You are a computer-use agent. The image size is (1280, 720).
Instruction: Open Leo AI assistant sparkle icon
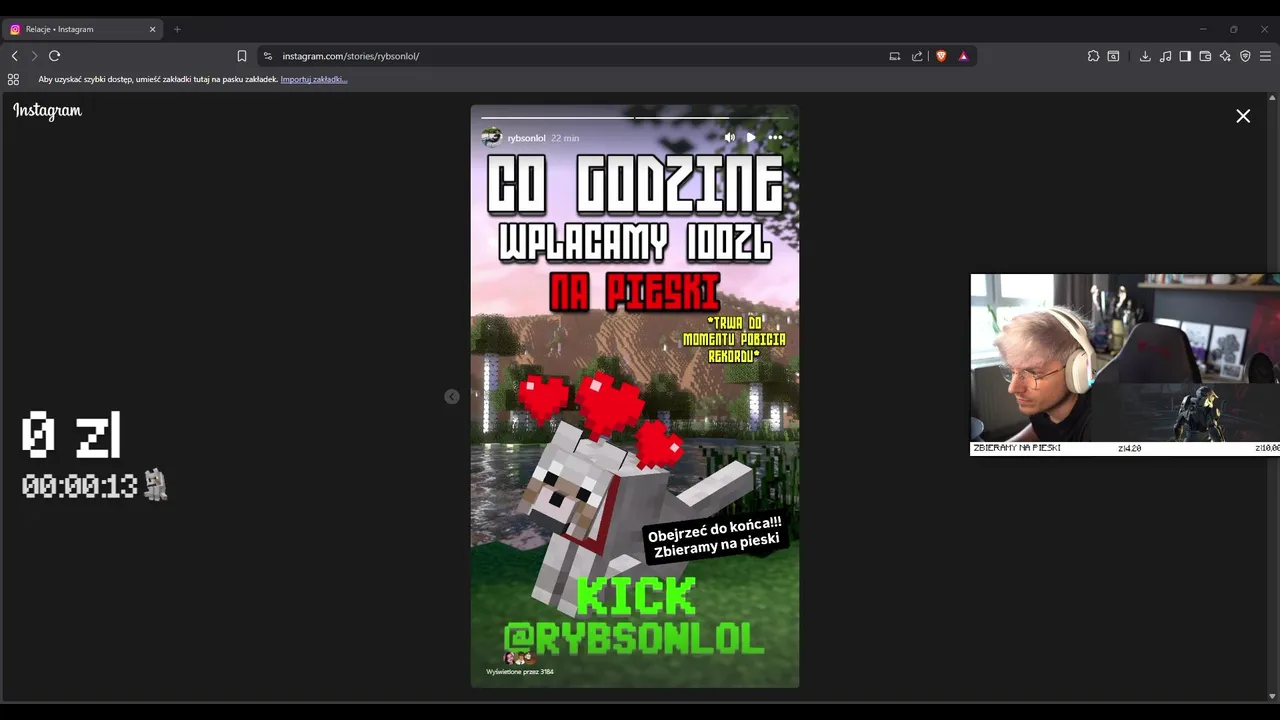[x=1225, y=56]
